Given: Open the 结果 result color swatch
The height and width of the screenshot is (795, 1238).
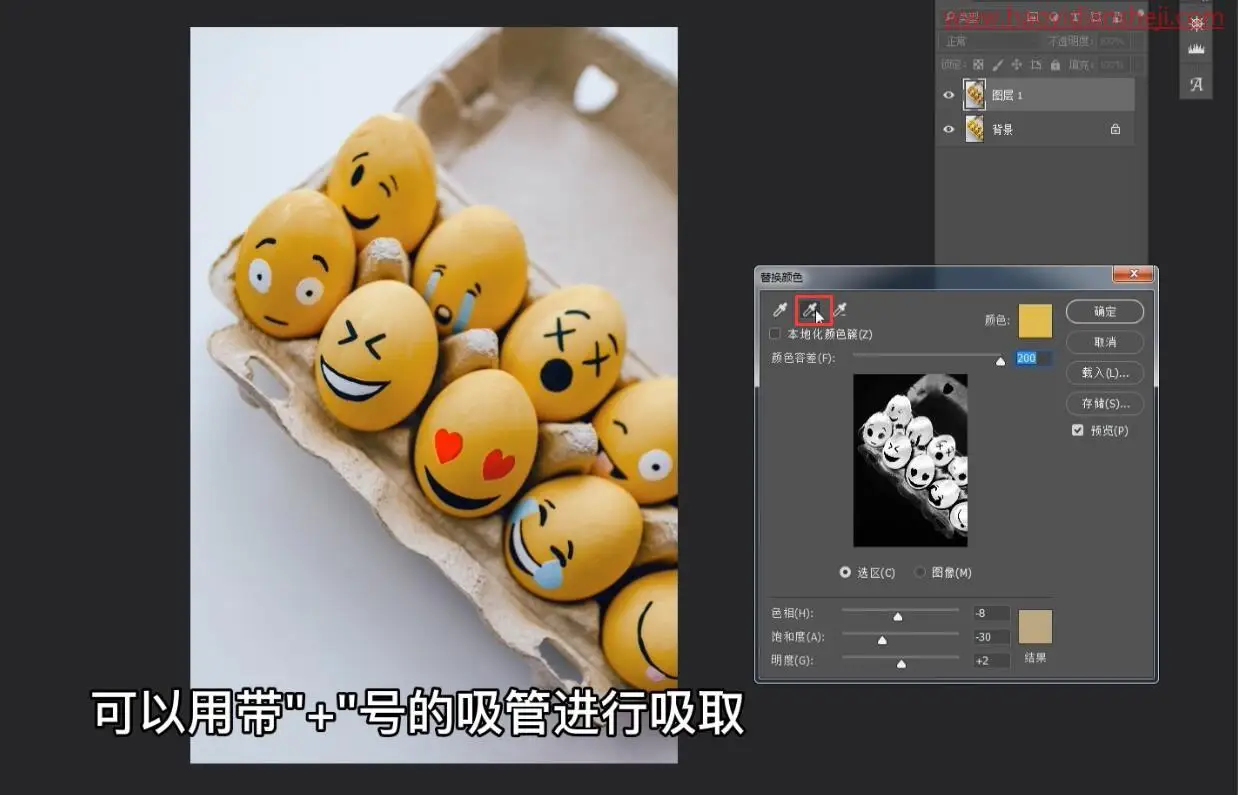Looking at the screenshot, I should pyautogui.click(x=1035, y=626).
